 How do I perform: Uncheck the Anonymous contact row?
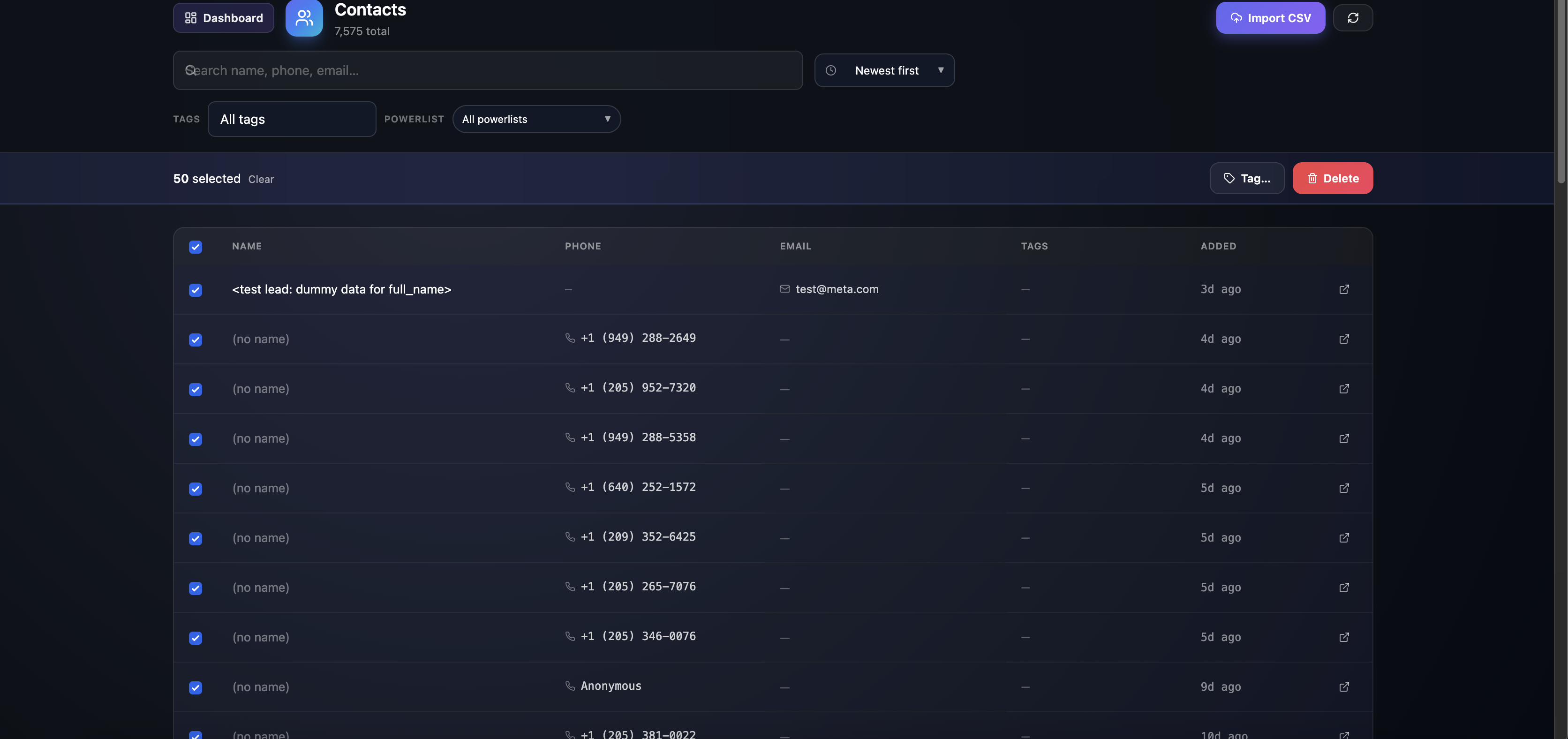point(196,688)
